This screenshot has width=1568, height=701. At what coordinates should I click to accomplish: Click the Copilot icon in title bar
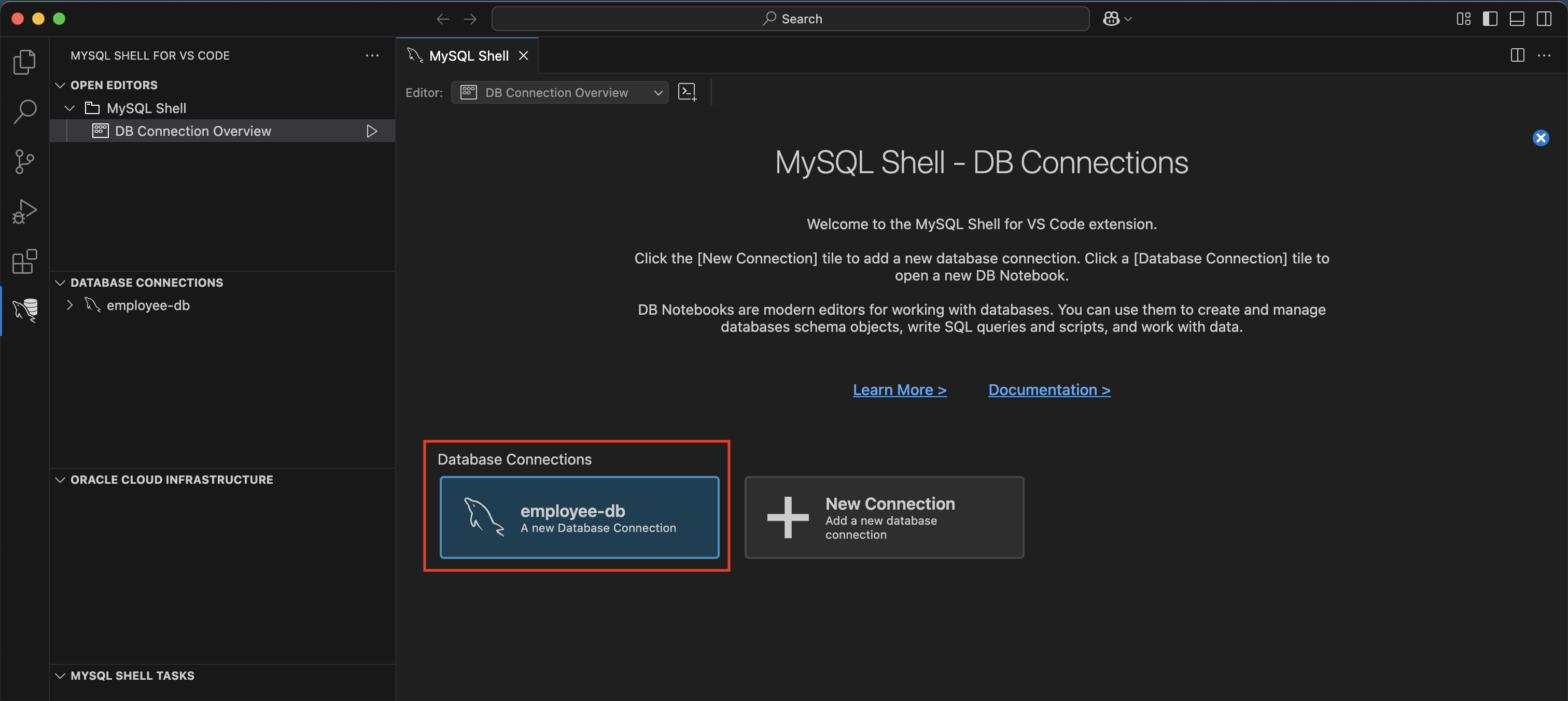[1112, 19]
